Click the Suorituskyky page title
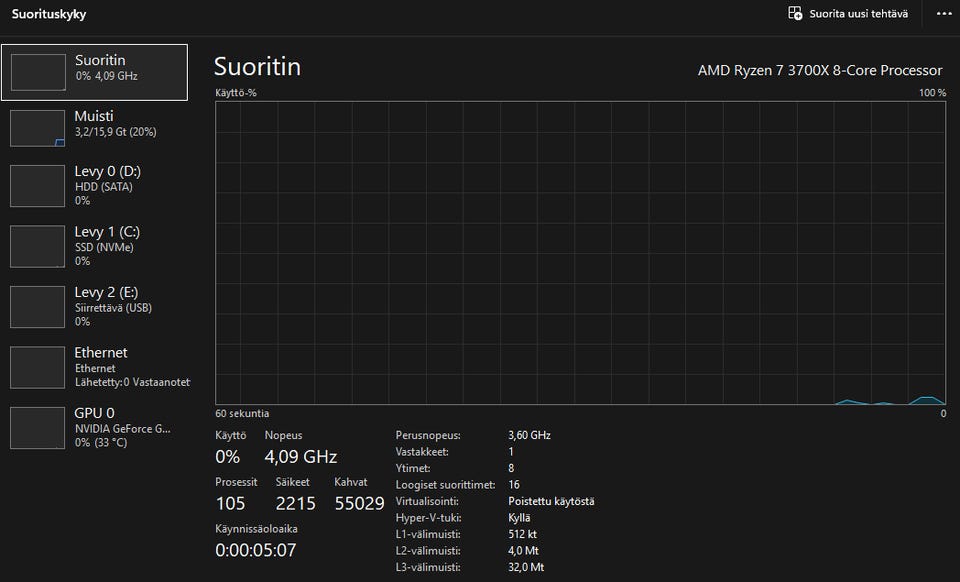The width and height of the screenshot is (960, 582). click(49, 14)
